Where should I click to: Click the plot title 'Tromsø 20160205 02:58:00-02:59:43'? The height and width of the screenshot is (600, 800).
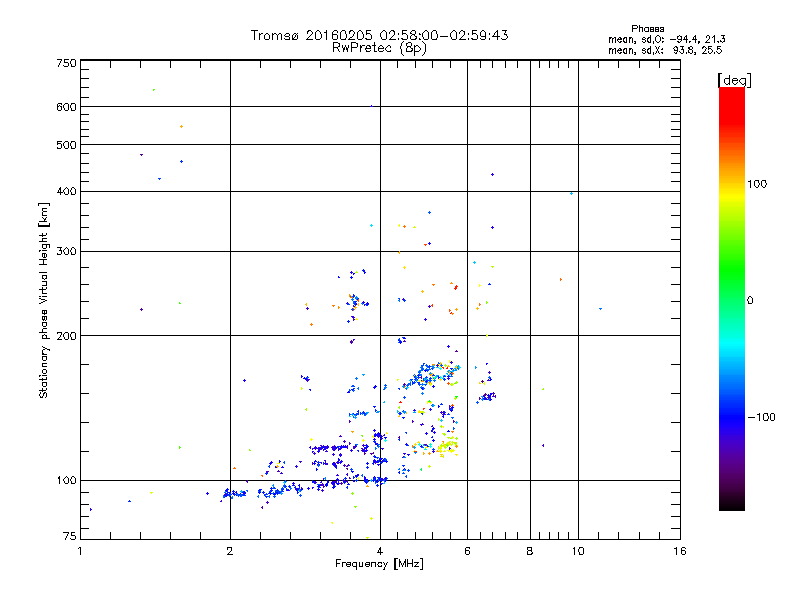(x=379, y=35)
